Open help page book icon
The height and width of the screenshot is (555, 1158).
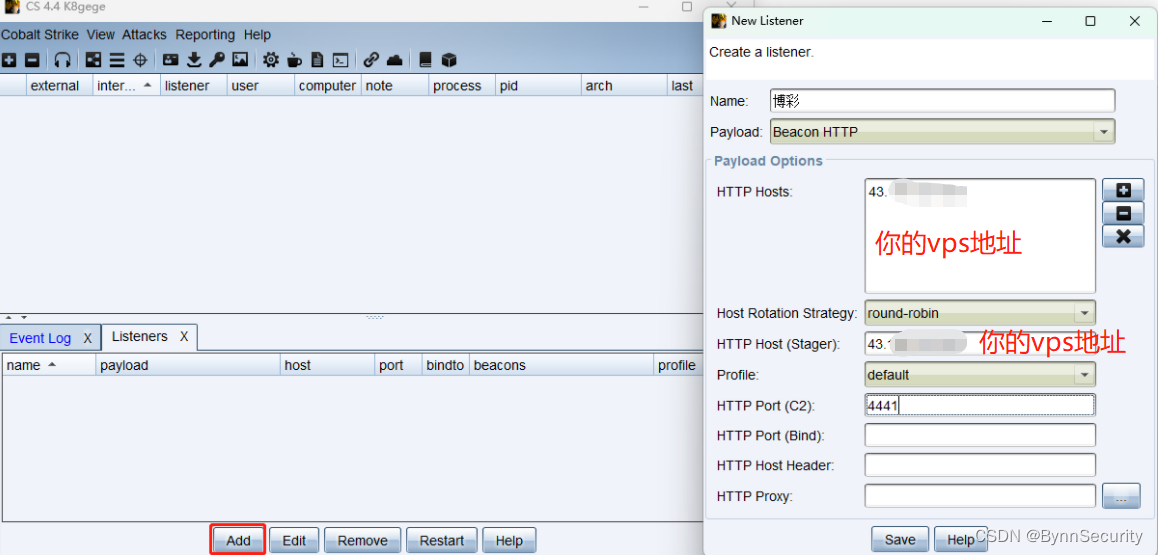click(x=425, y=60)
